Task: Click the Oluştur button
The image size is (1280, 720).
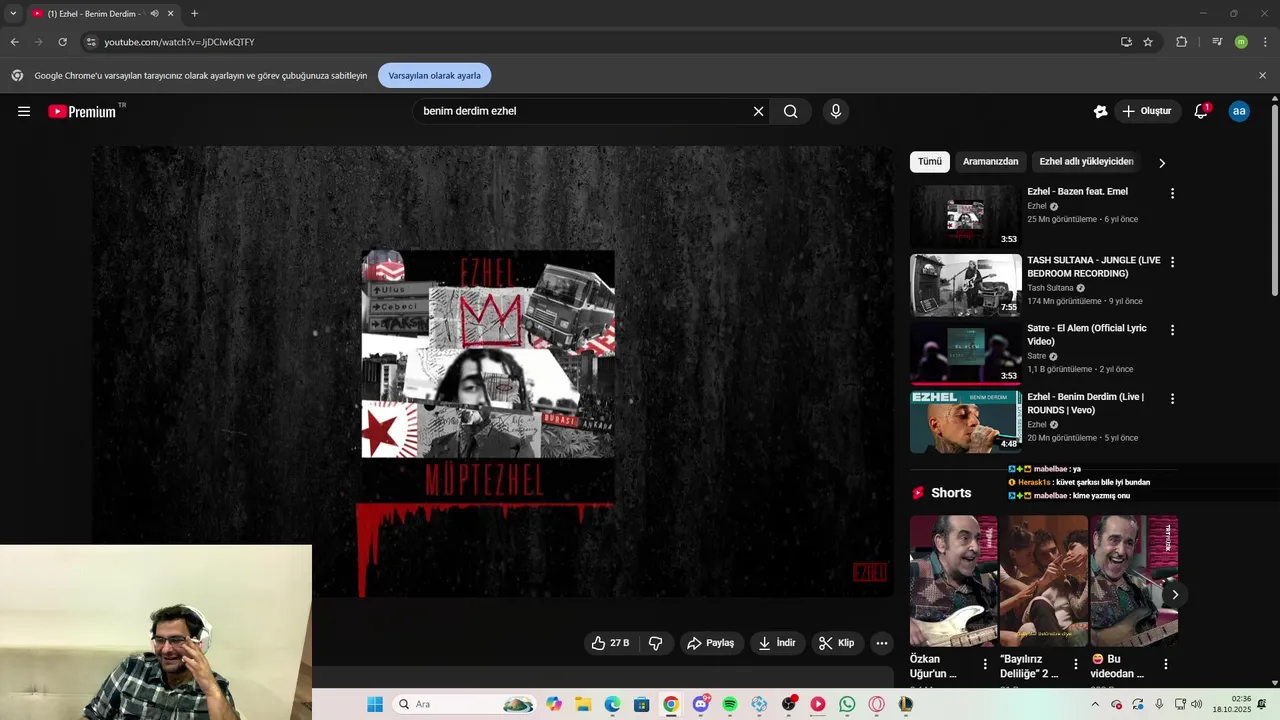Action: (1146, 111)
